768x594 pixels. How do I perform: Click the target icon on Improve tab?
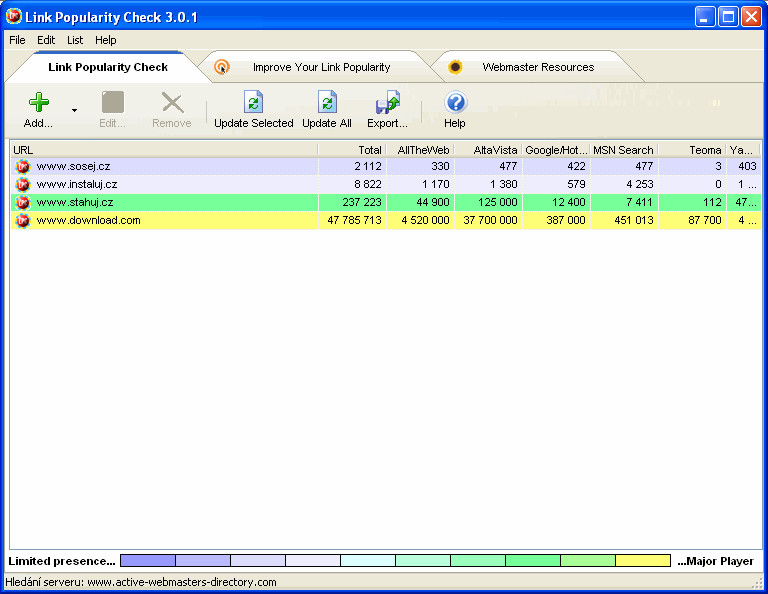pos(222,67)
